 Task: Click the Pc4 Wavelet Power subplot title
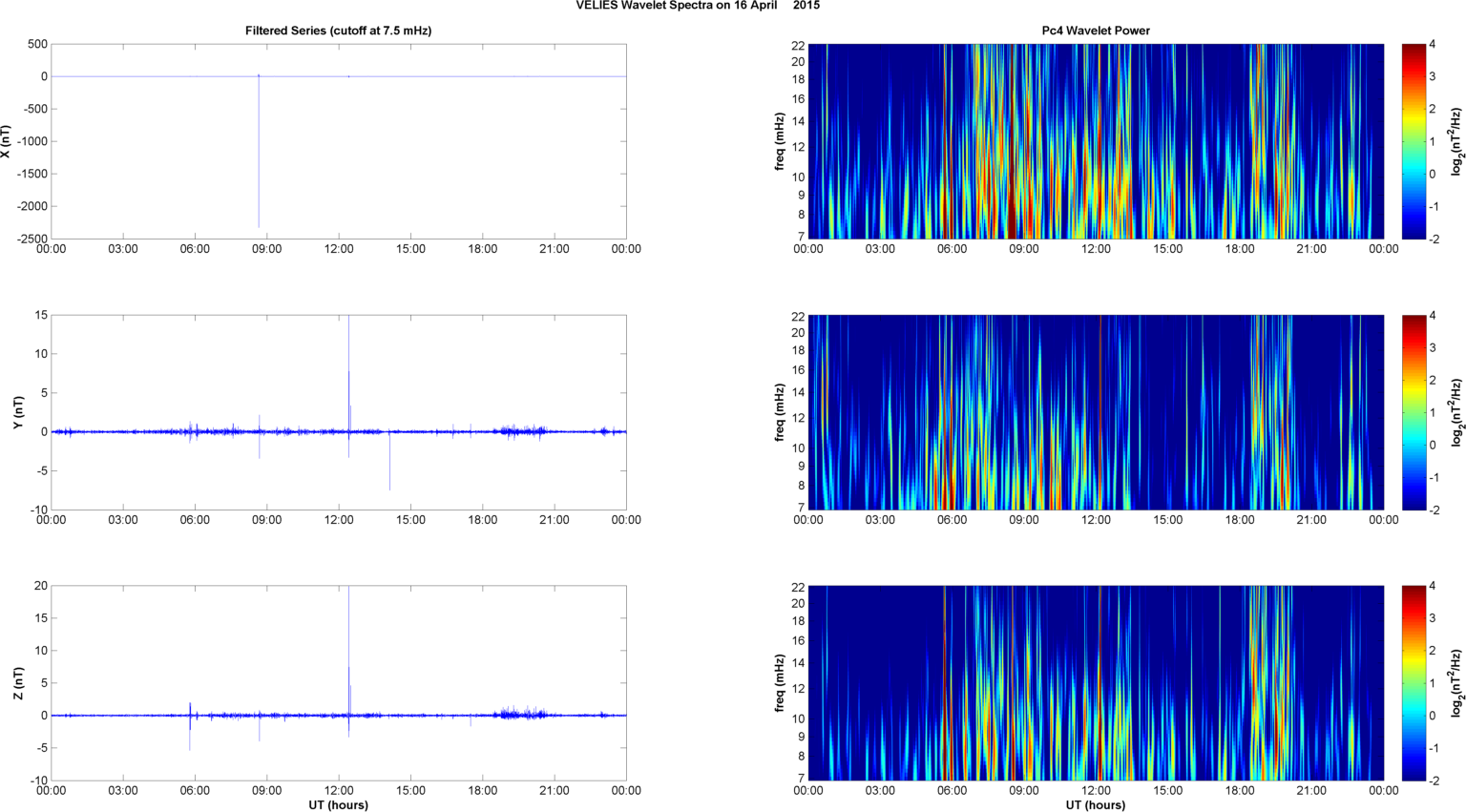pyautogui.click(x=1095, y=31)
